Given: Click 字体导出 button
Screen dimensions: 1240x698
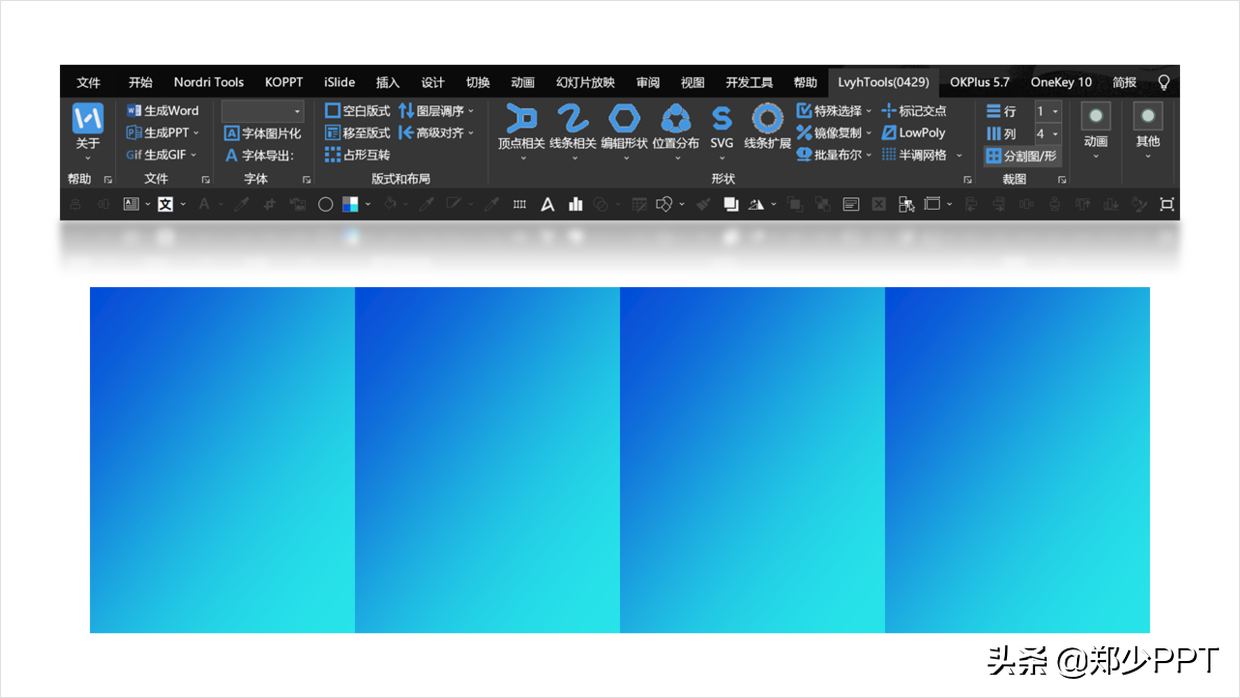Looking at the screenshot, I should (259, 155).
